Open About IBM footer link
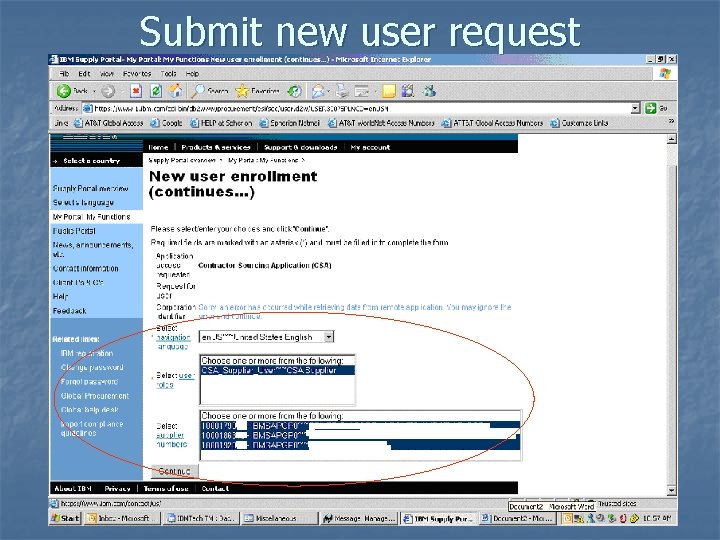Viewport: 720px width, 540px height. [73, 489]
